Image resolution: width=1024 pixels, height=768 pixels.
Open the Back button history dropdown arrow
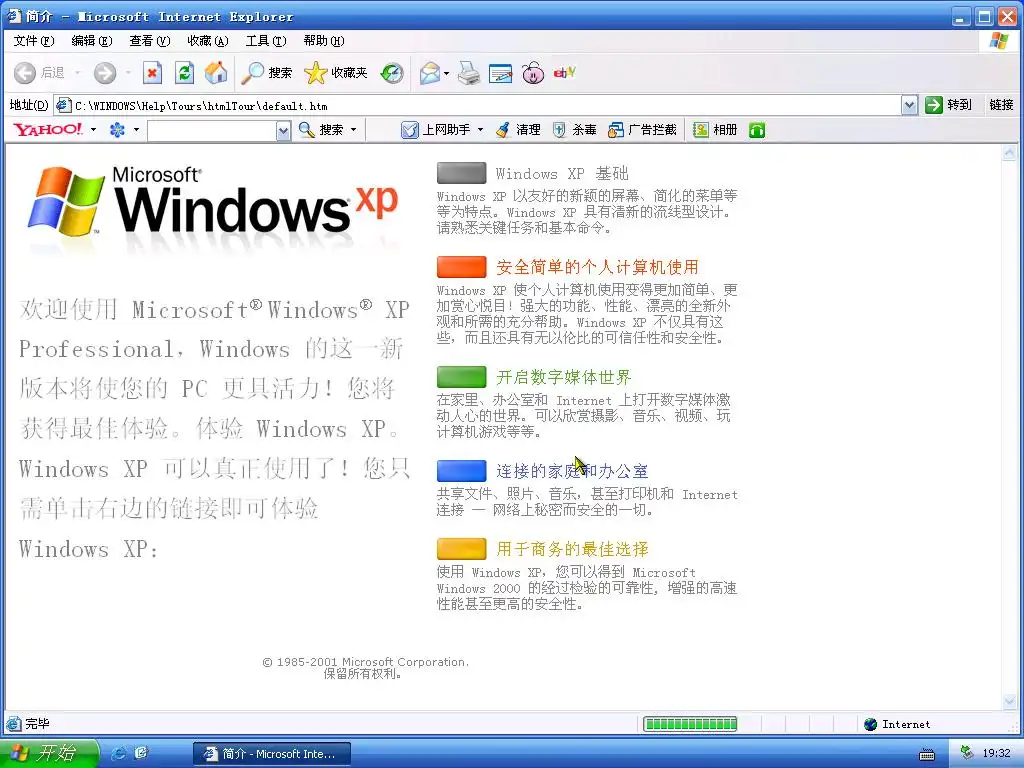(x=78, y=72)
